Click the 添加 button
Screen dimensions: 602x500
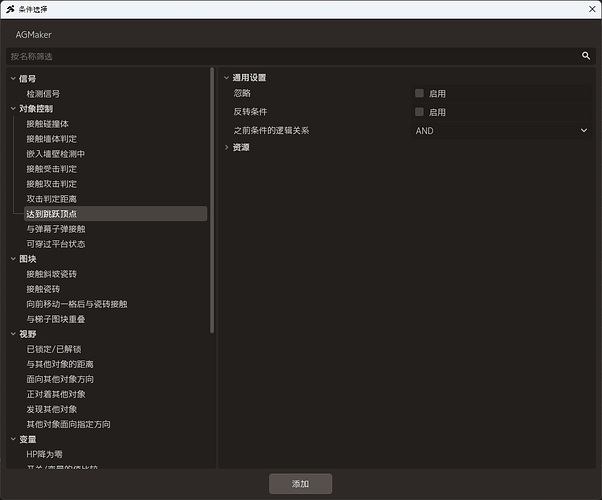[x=300, y=483]
